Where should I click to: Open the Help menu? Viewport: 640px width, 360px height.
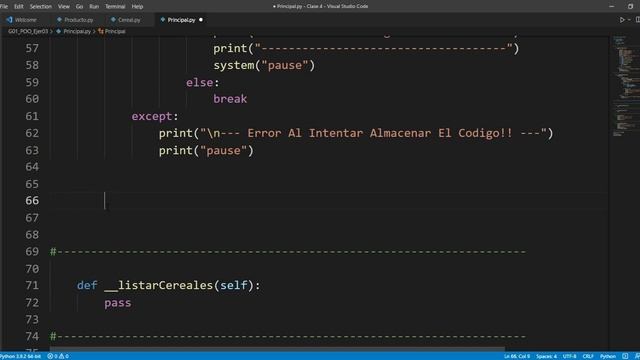pos(137,7)
